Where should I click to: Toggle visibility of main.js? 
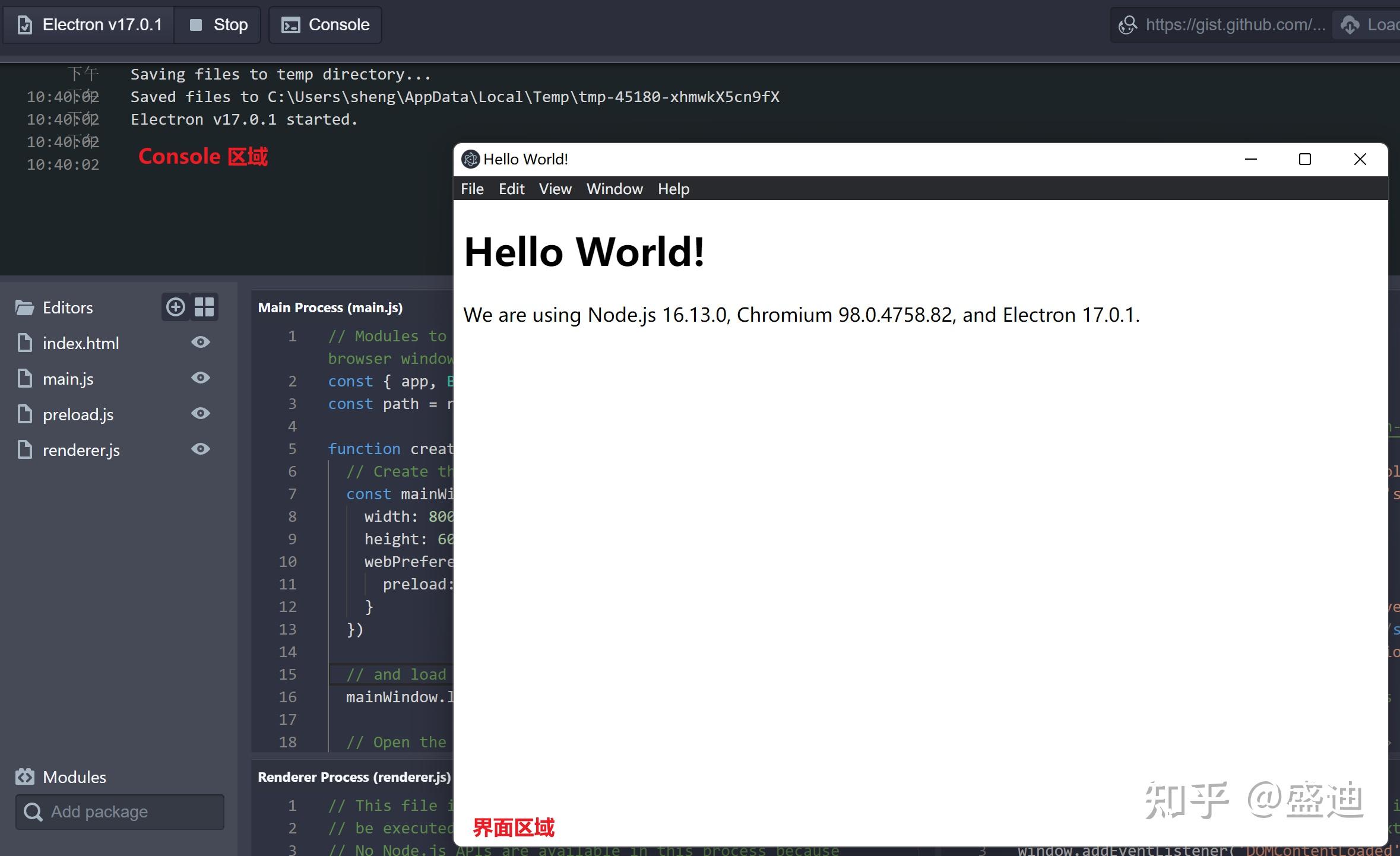[x=200, y=378]
